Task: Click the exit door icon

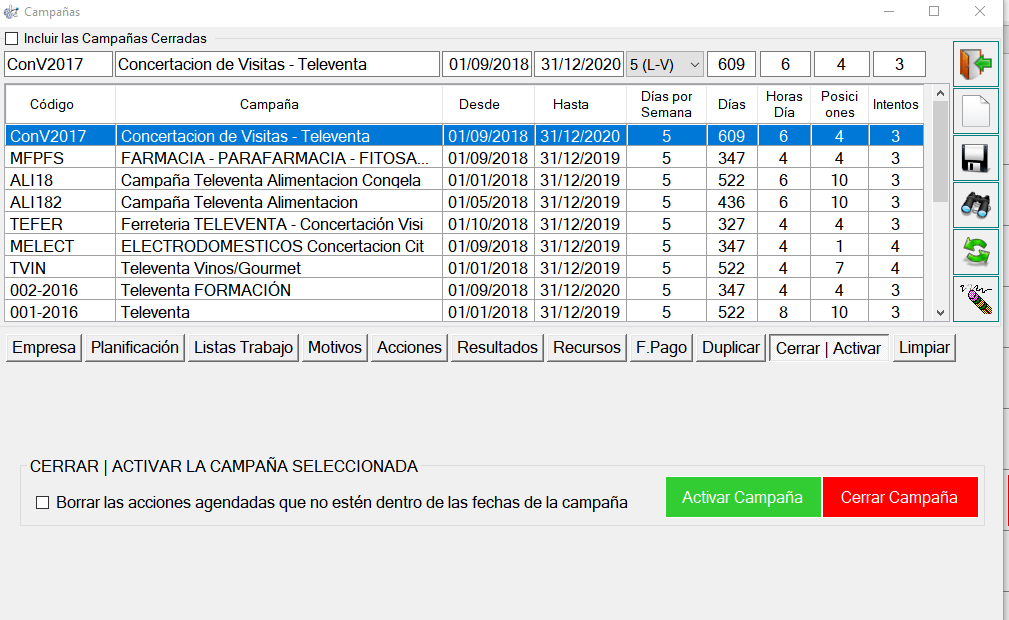Action: (x=976, y=64)
